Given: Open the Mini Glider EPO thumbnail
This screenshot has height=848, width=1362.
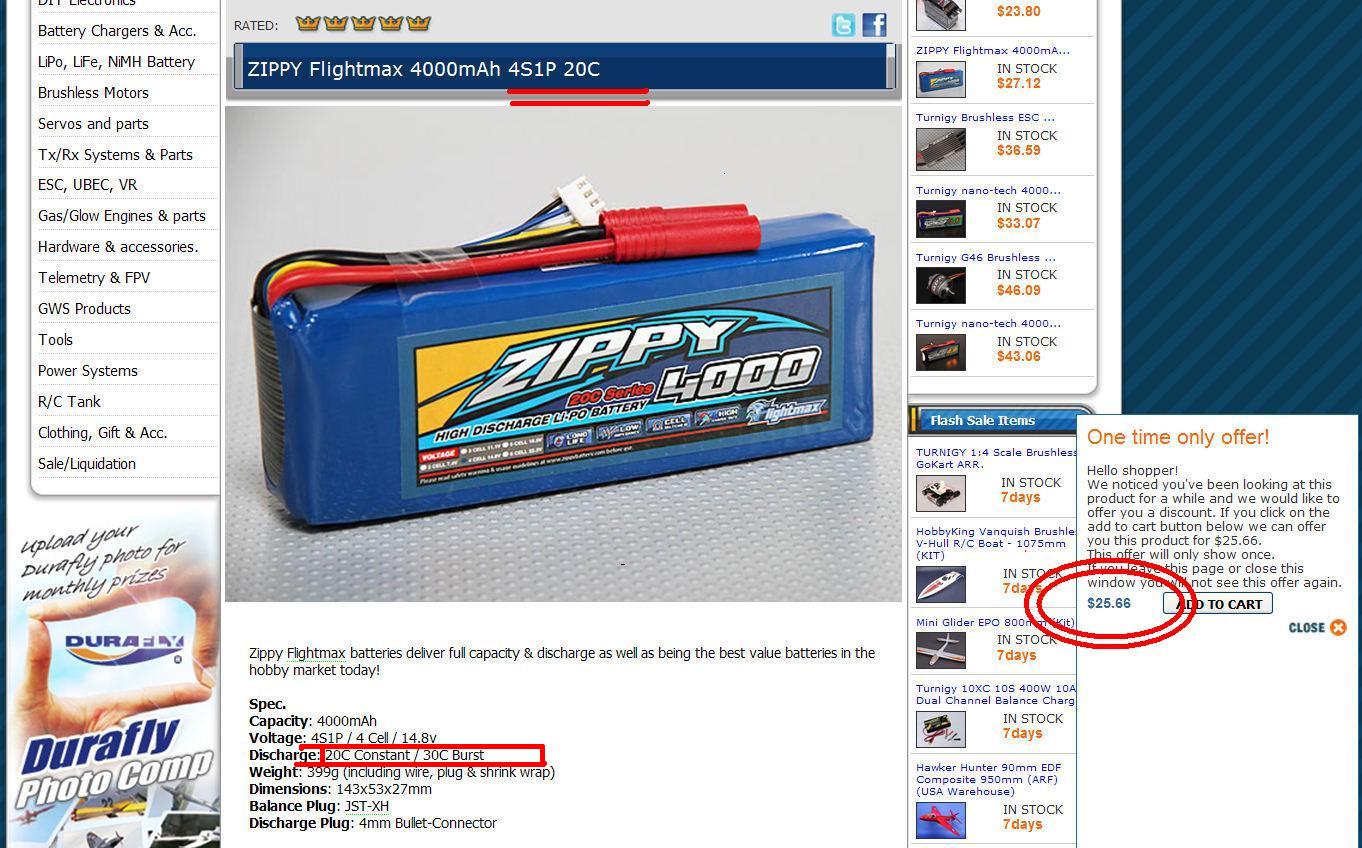Looking at the screenshot, I should [940, 650].
